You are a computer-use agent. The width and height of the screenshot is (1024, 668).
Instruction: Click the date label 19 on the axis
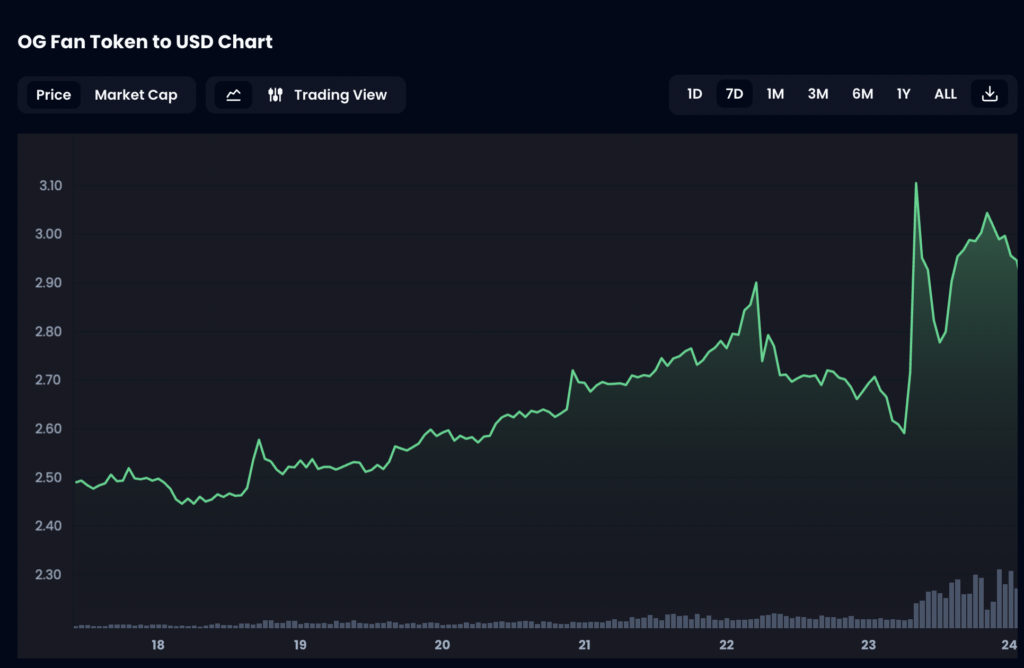[x=300, y=645]
